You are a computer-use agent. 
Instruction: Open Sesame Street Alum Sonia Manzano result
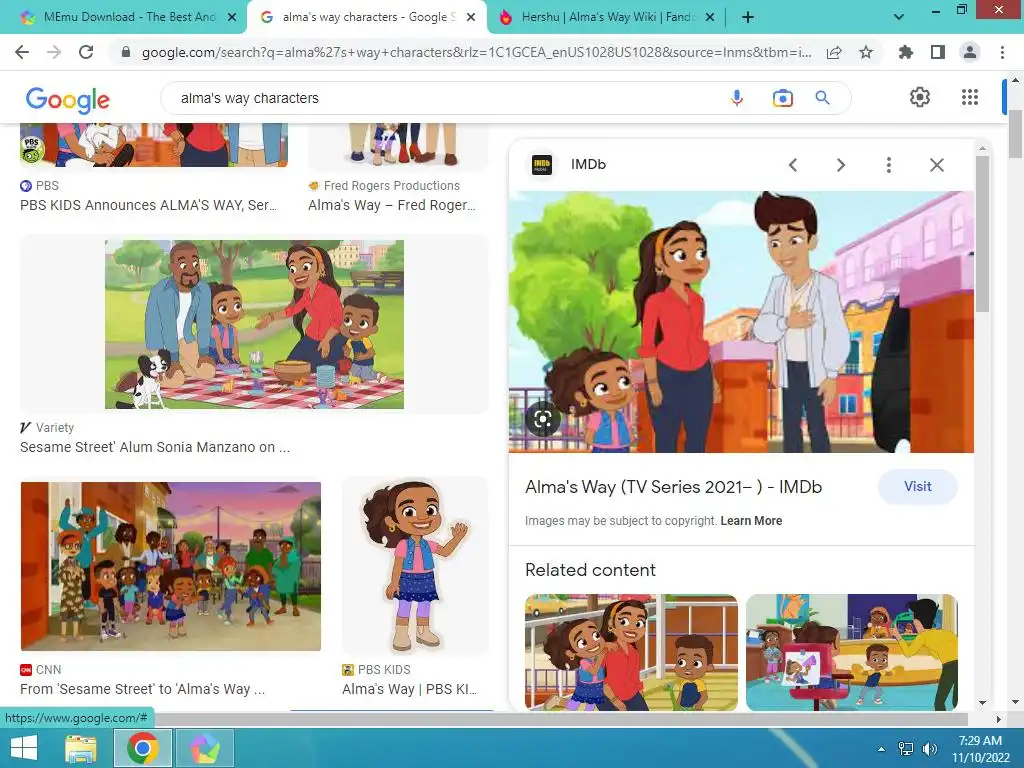155,447
